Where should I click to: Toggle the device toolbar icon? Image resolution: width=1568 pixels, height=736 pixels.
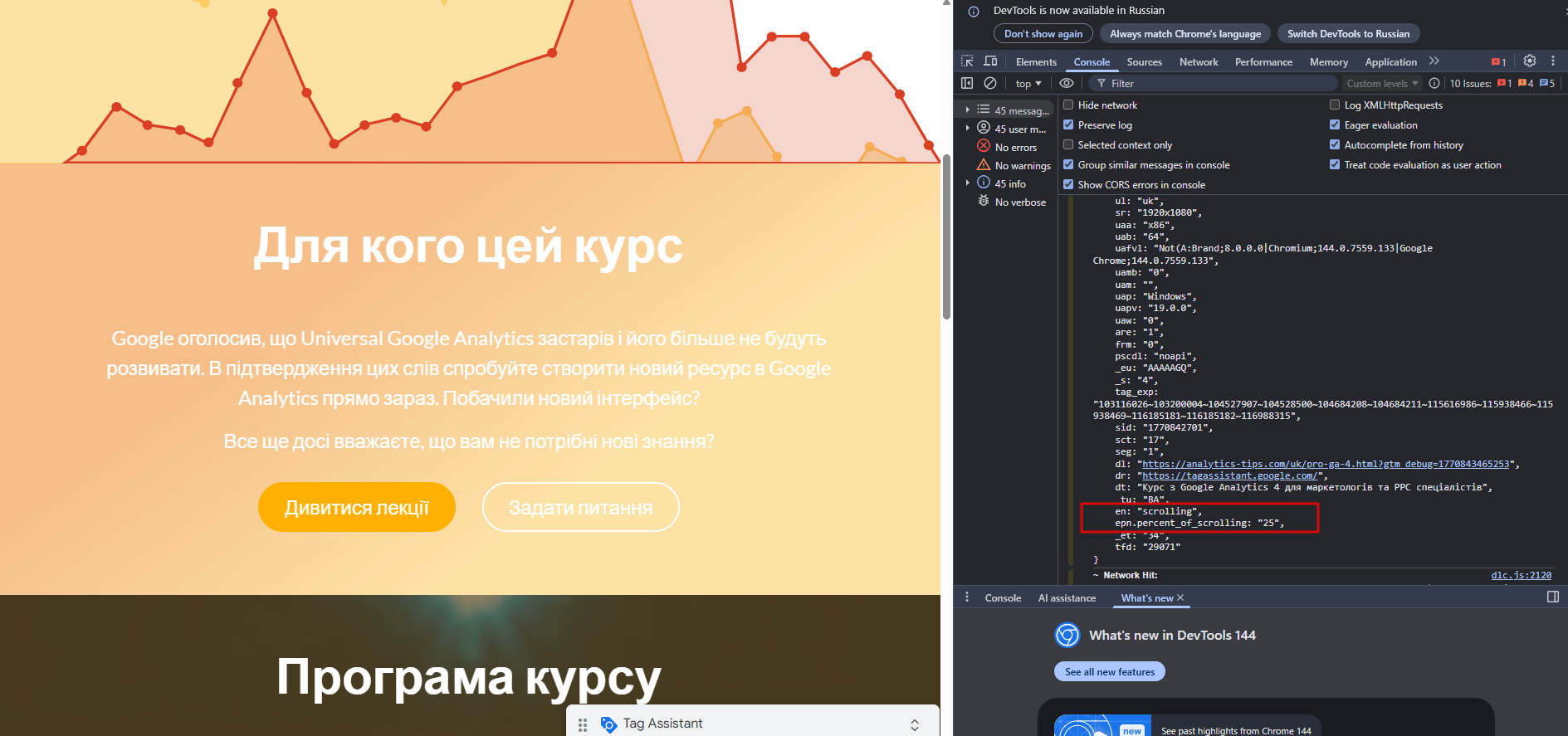[x=990, y=61]
